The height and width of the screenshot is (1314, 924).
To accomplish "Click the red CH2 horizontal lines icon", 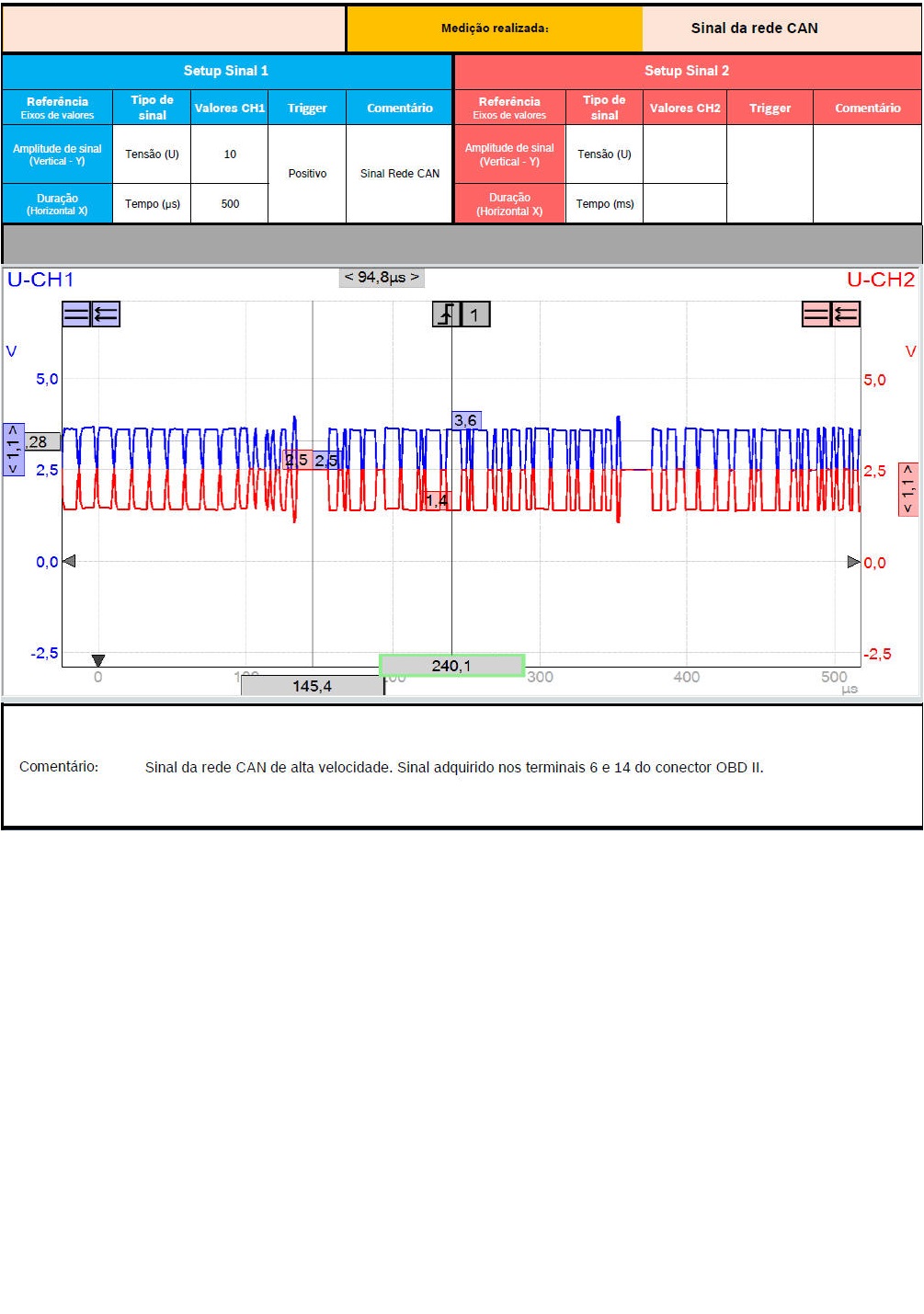I will tap(816, 314).
